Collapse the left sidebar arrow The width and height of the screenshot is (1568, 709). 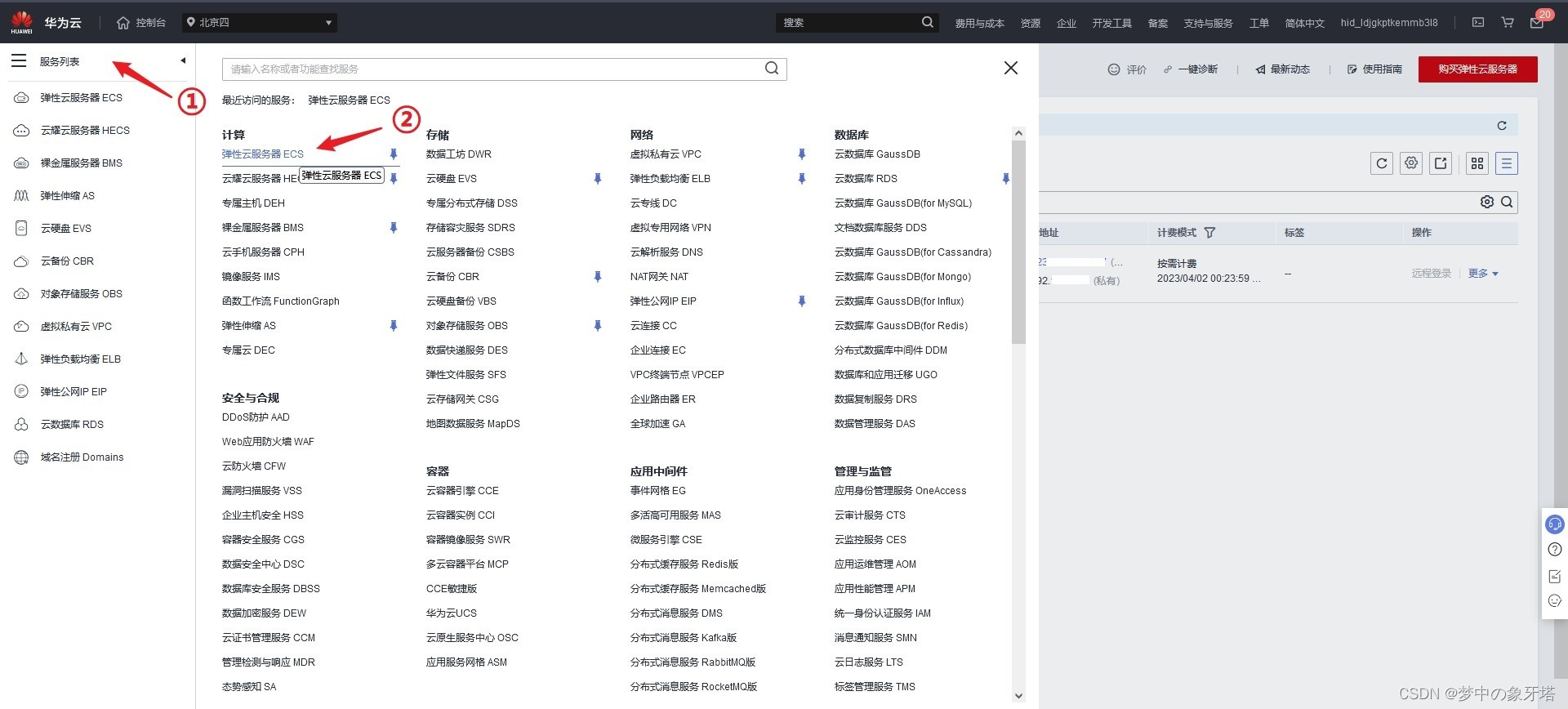[183, 60]
